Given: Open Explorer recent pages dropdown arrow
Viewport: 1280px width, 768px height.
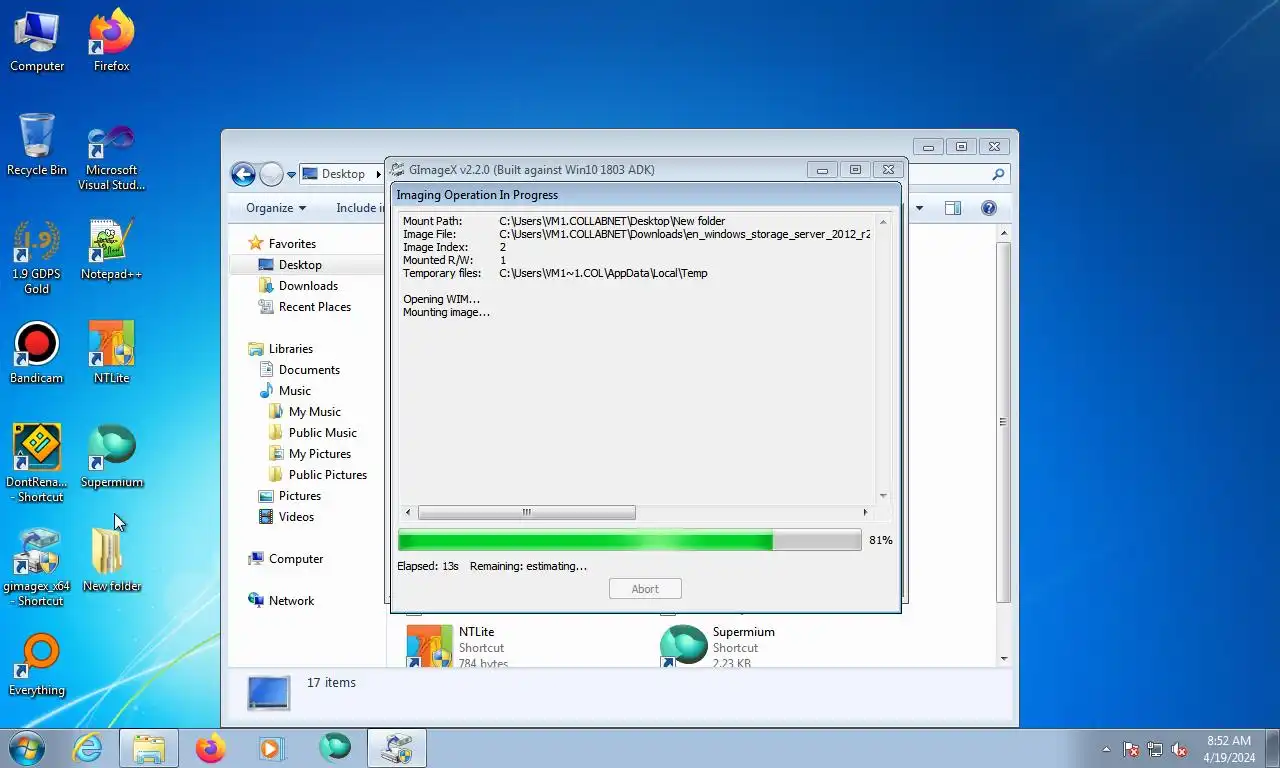Looking at the screenshot, I should [291, 174].
